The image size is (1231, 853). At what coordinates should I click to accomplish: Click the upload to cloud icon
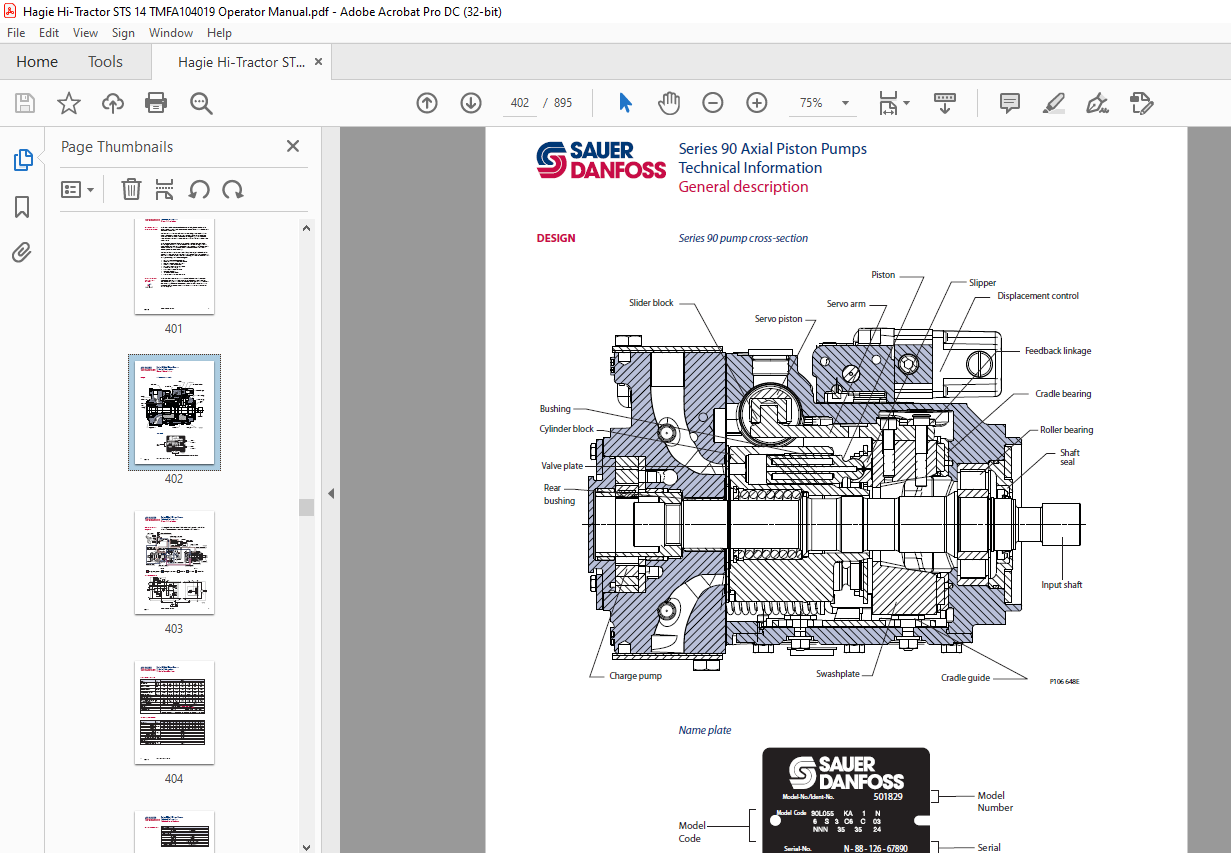click(112, 103)
